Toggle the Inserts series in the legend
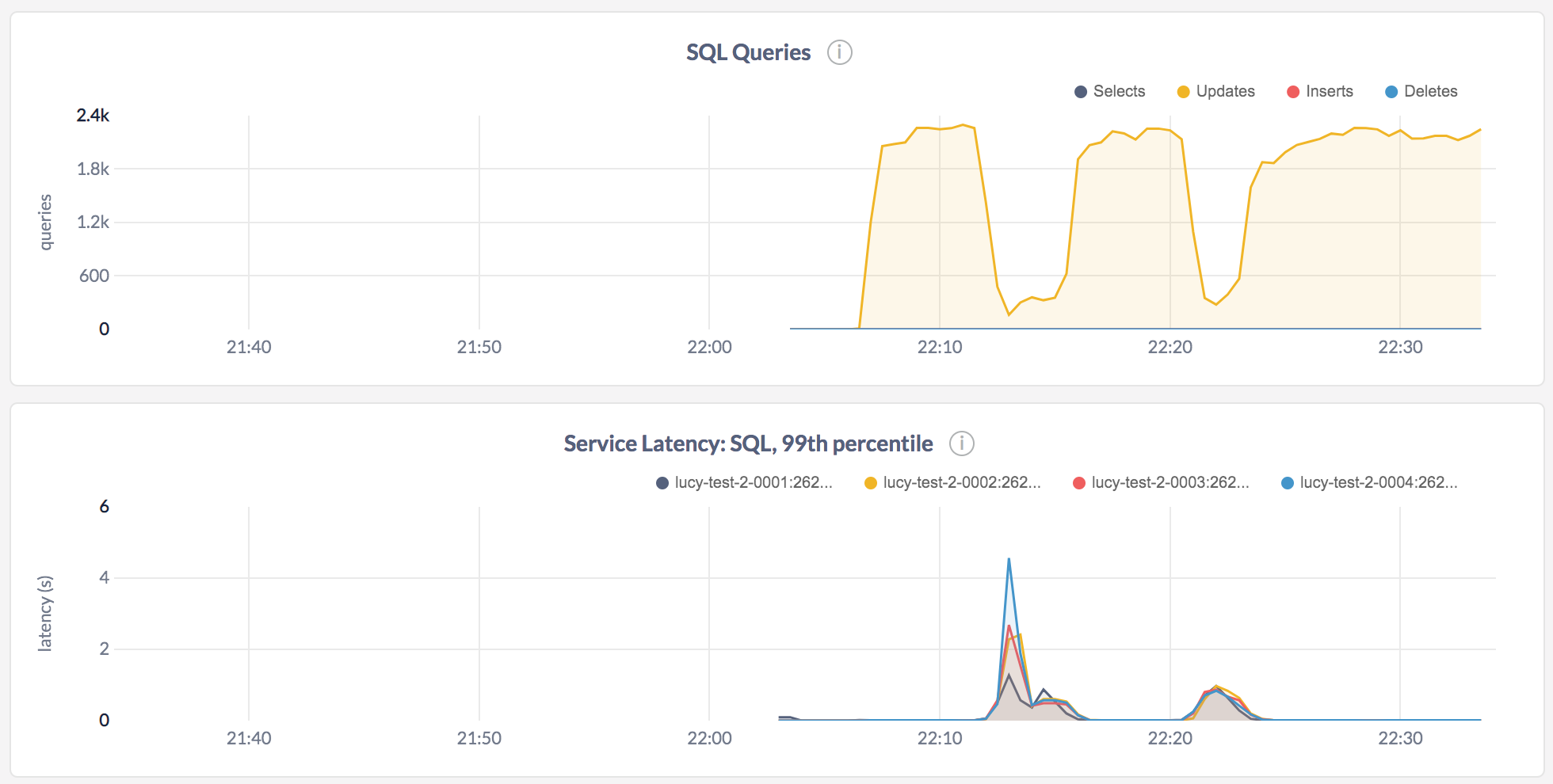Screen dimensions: 1553x784 pyautogui.click(x=1320, y=91)
